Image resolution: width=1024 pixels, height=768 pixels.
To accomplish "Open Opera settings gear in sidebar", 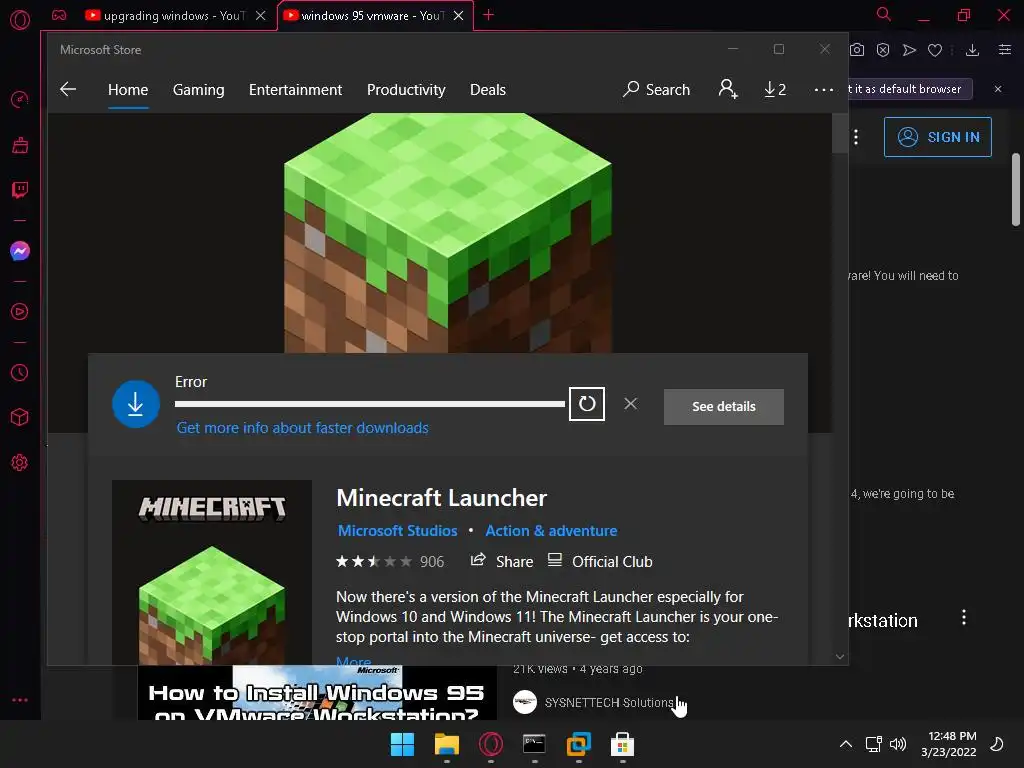I will pyautogui.click(x=20, y=462).
